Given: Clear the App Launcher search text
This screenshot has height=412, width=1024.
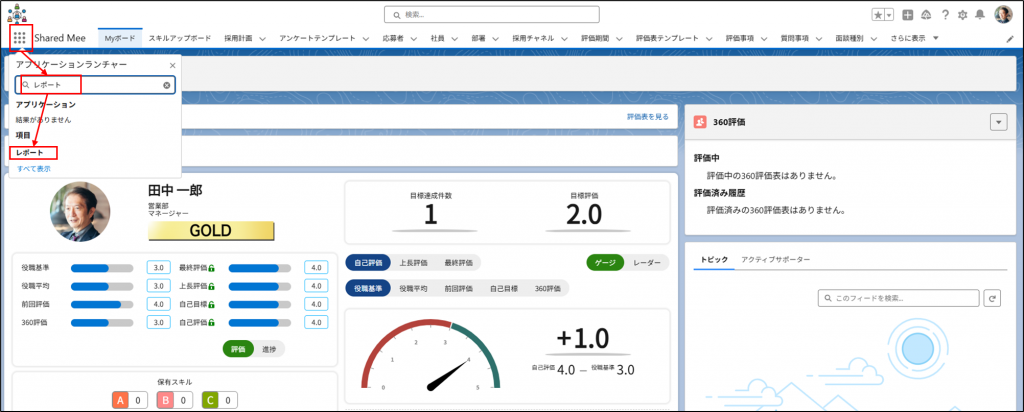Looking at the screenshot, I should coord(167,86).
